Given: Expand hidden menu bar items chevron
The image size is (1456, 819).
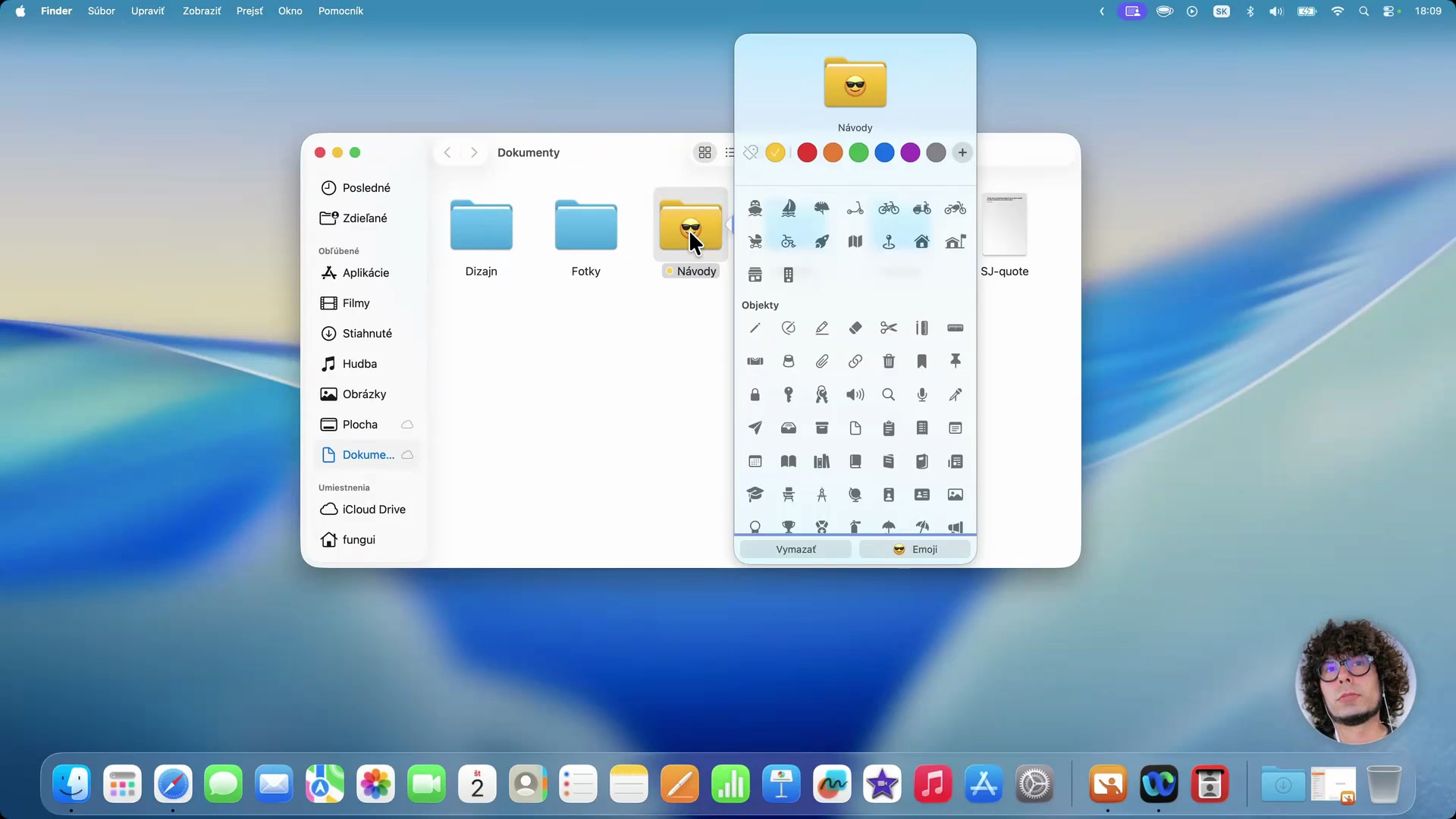Looking at the screenshot, I should click(1101, 11).
